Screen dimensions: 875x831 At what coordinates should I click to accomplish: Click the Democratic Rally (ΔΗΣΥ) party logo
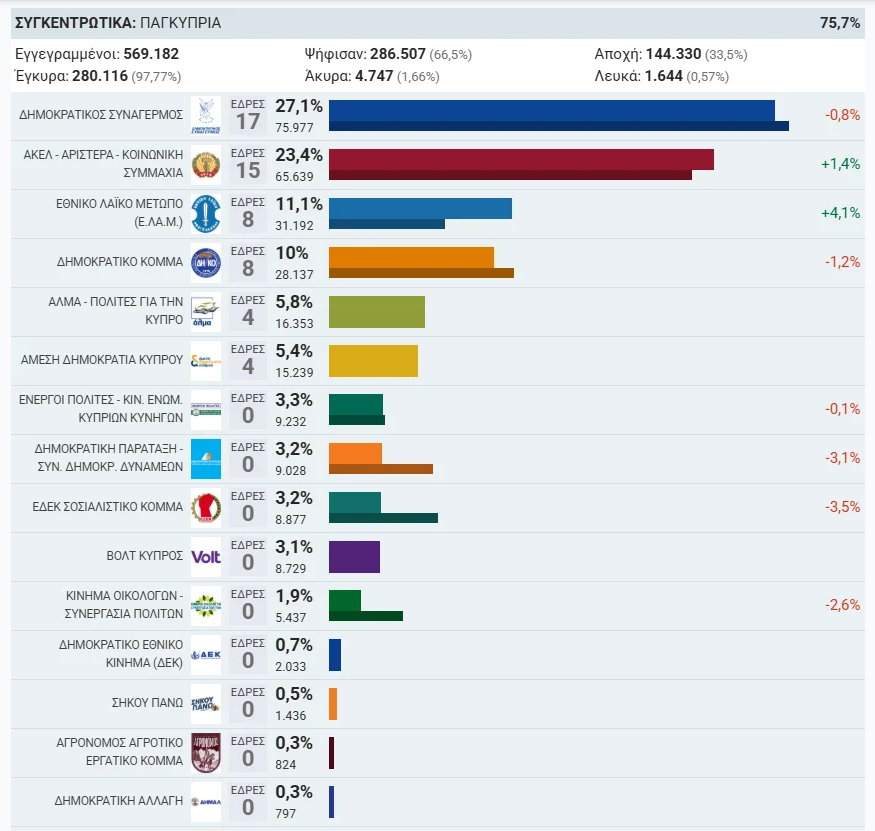click(x=206, y=116)
